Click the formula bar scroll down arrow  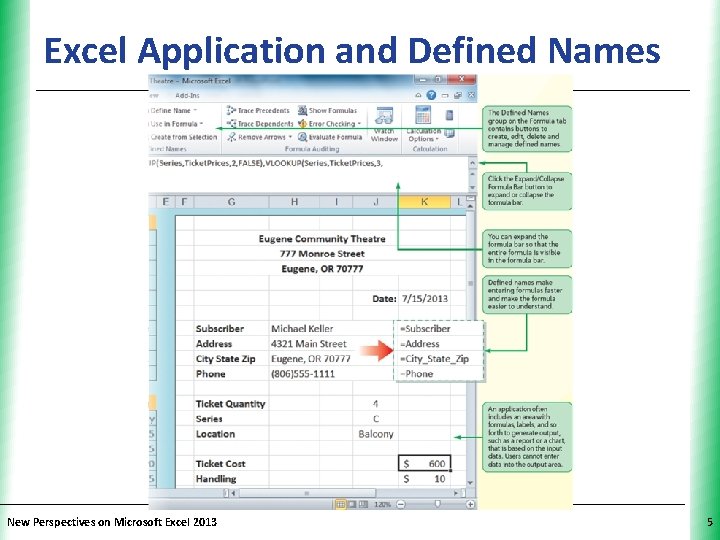472,187
